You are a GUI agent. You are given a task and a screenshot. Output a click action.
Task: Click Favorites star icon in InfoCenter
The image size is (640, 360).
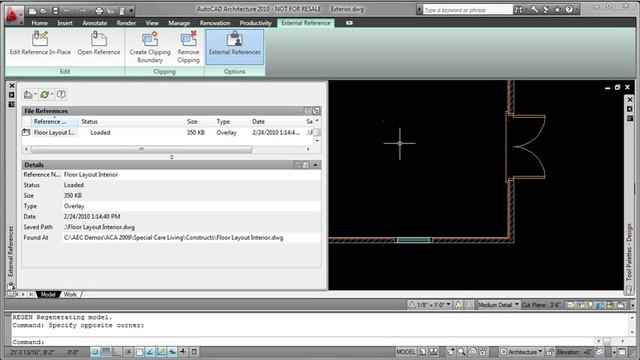pyautogui.click(x=557, y=9)
